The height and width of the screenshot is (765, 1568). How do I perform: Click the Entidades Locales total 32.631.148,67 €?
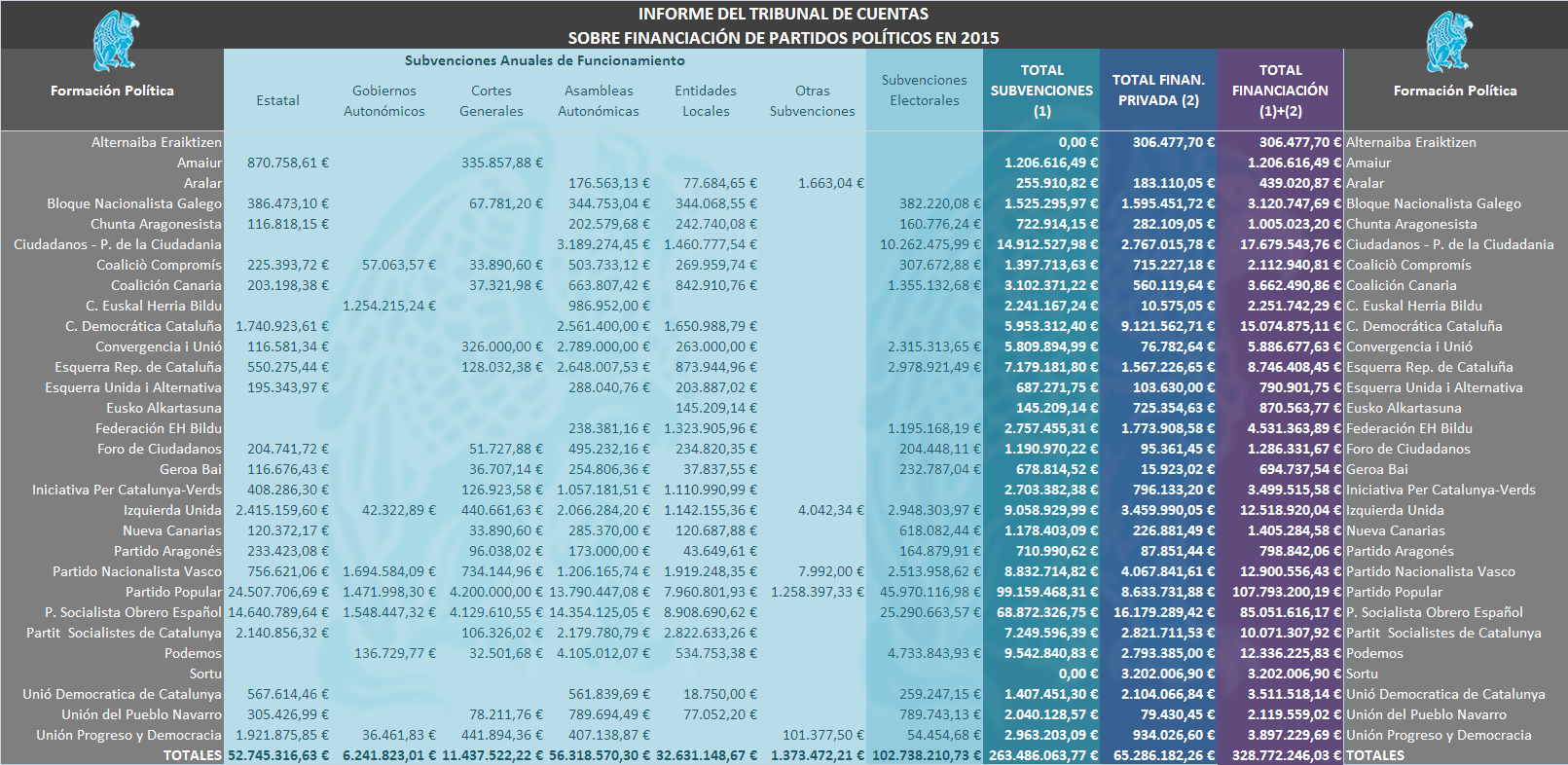[x=707, y=755]
